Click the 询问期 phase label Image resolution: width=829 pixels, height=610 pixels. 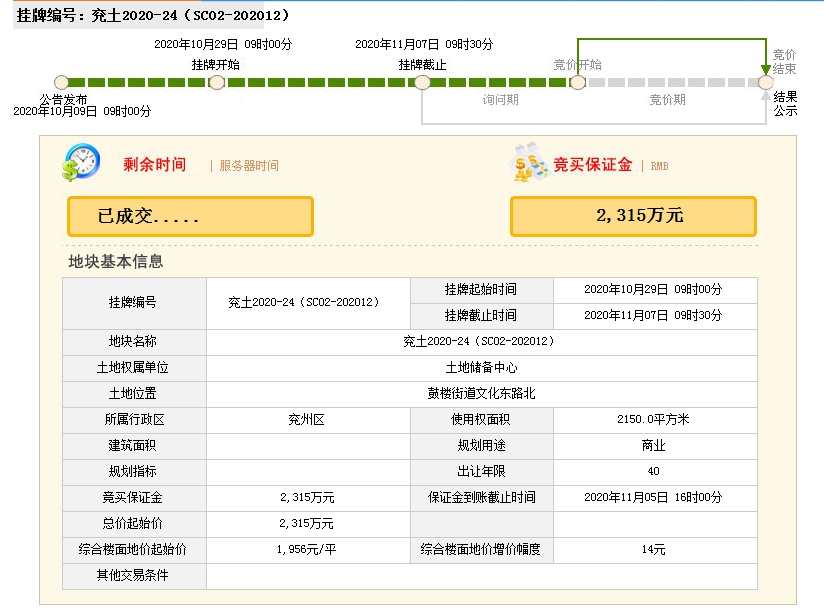(500, 100)
